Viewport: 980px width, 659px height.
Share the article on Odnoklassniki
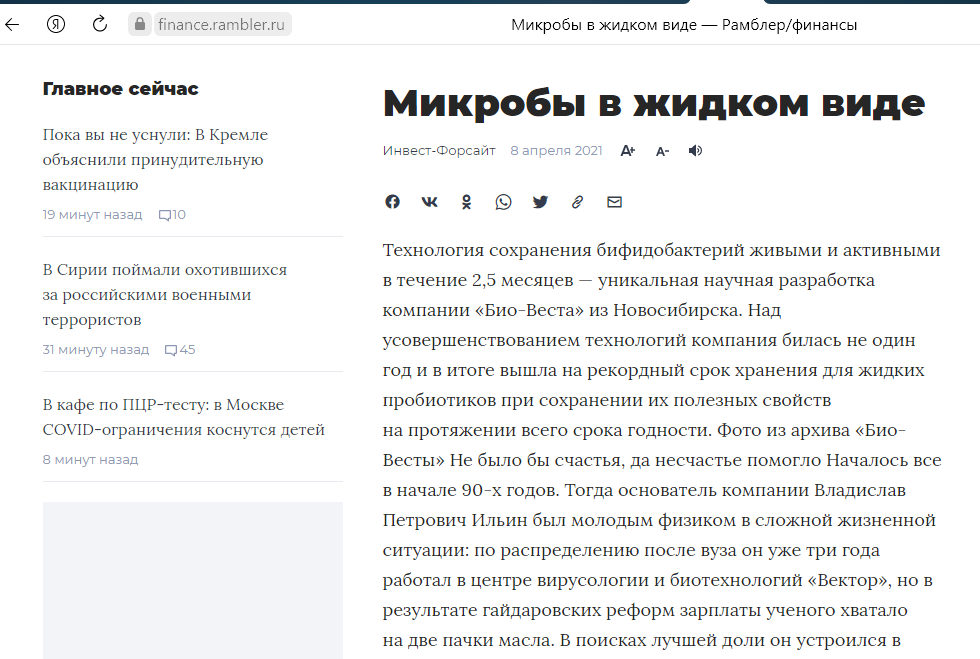tap(466, 202)
